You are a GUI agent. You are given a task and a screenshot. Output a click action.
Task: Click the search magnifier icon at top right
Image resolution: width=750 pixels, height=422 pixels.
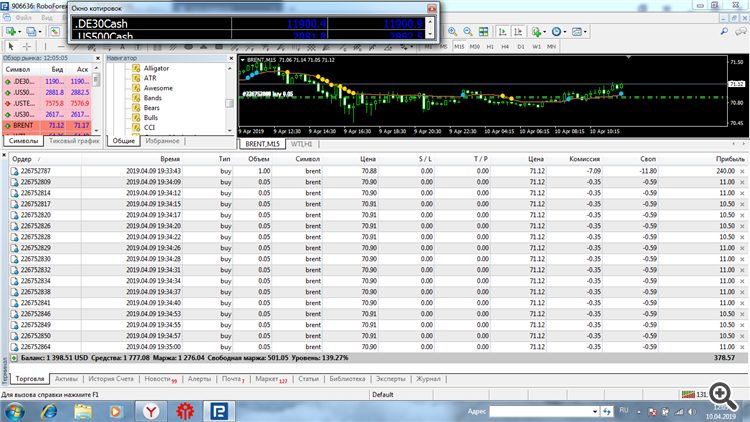724,32
